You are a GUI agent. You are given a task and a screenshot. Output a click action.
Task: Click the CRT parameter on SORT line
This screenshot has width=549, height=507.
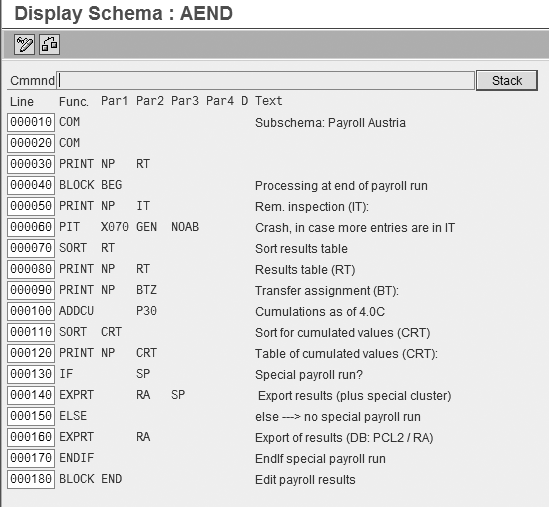[x=111, y=332]
